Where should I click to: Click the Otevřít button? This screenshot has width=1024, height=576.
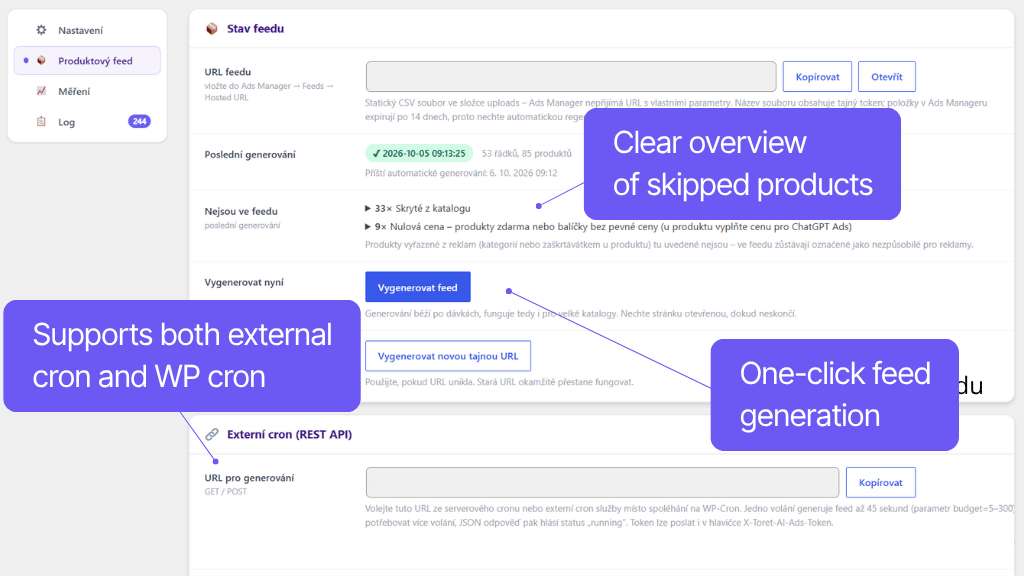click(x=886, y=77)
